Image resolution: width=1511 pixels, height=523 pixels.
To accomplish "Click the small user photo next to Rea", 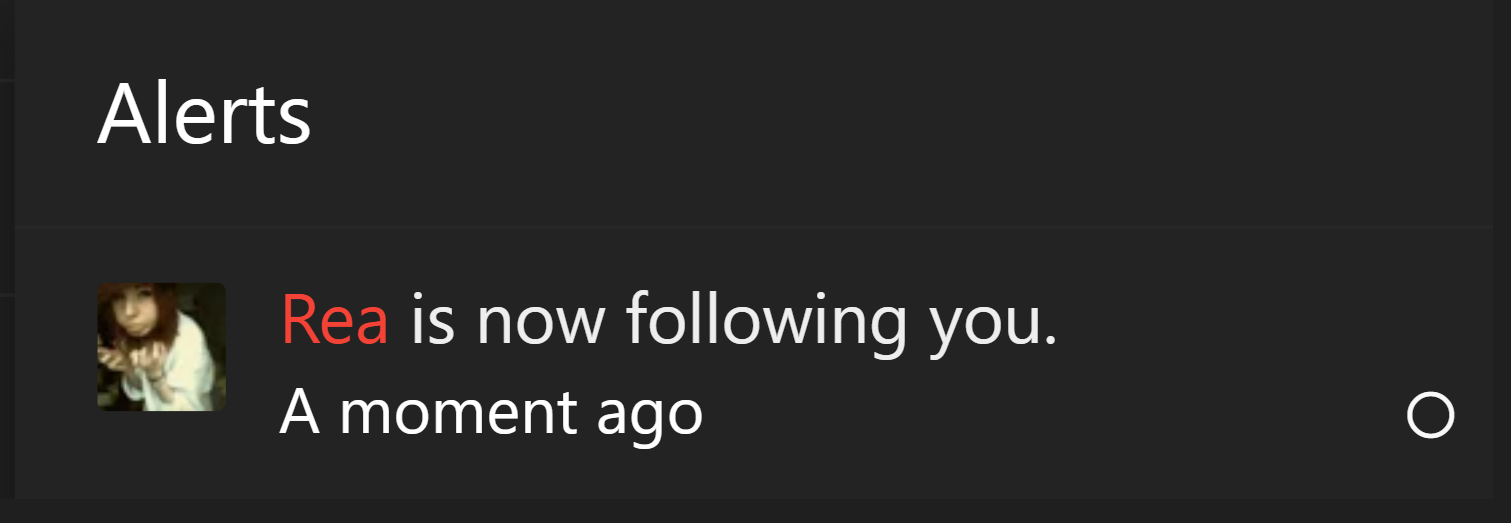I will 161,347.
